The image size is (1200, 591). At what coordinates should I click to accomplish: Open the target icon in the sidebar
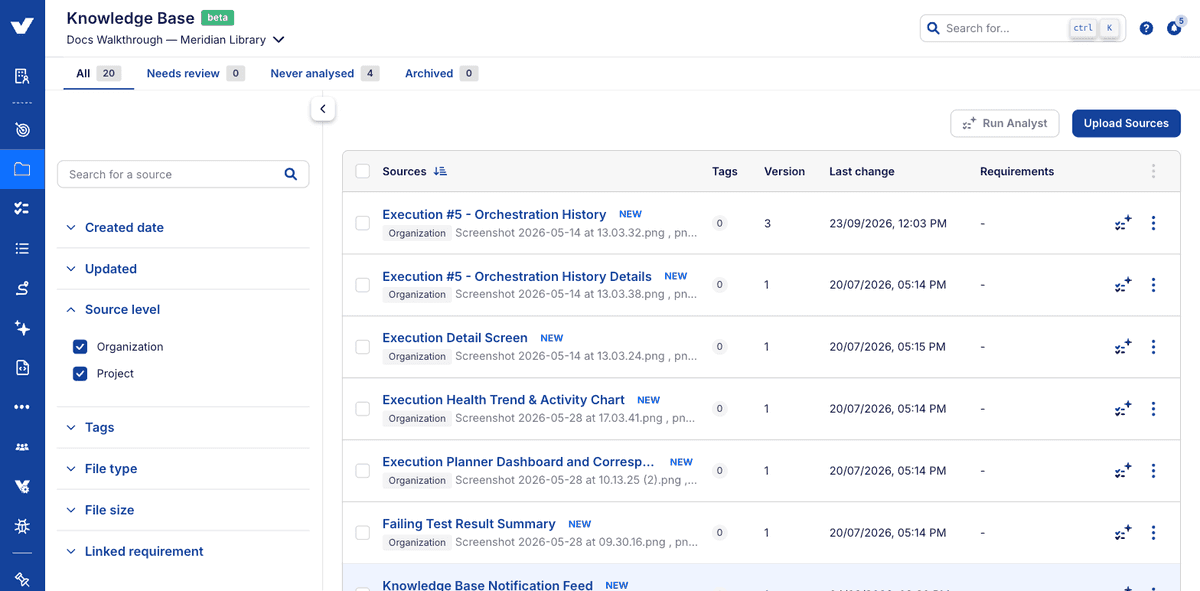click(22, 130)
